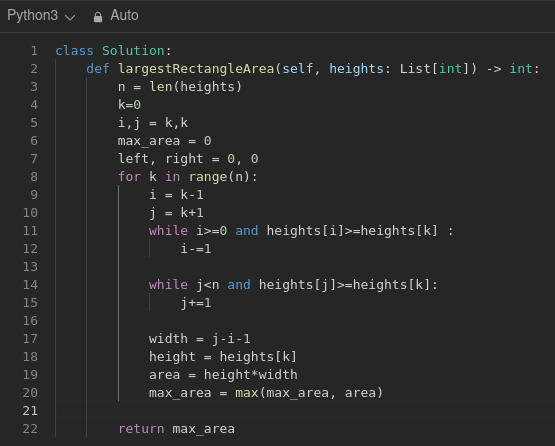Click the class name 'Solution'
Viewport: 555px width, 446px height.
pos(133,51)
